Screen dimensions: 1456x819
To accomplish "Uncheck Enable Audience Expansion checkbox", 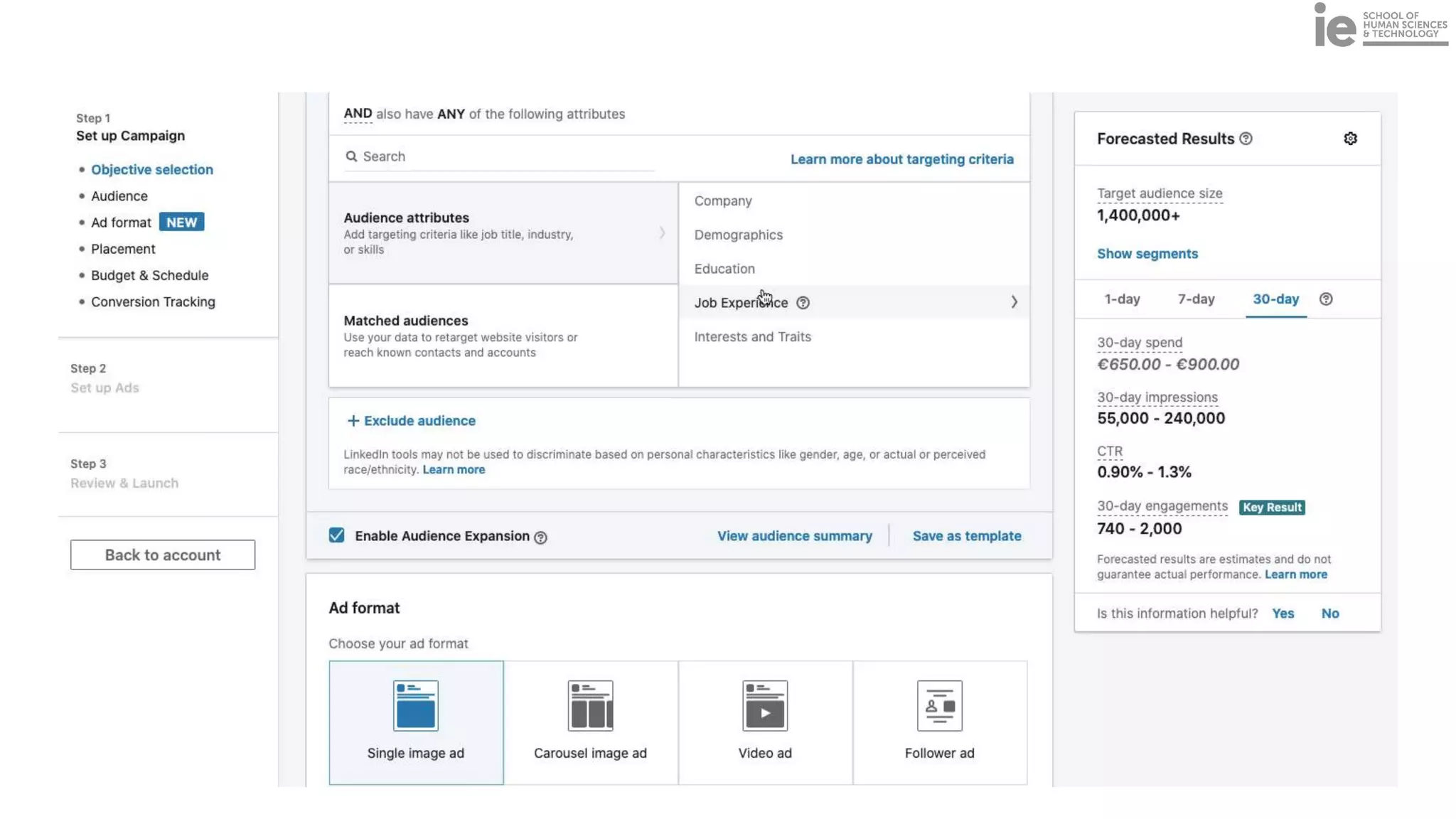I will [x=337, y=535].
